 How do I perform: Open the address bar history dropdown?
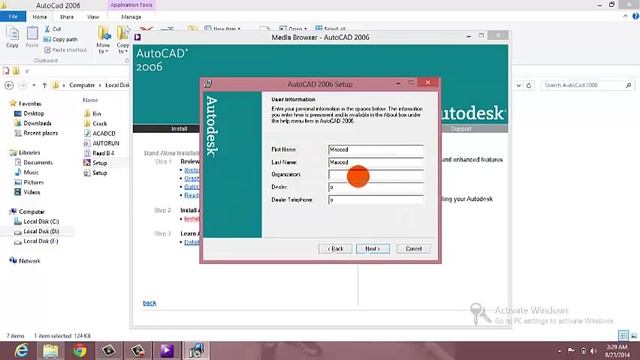518,85
